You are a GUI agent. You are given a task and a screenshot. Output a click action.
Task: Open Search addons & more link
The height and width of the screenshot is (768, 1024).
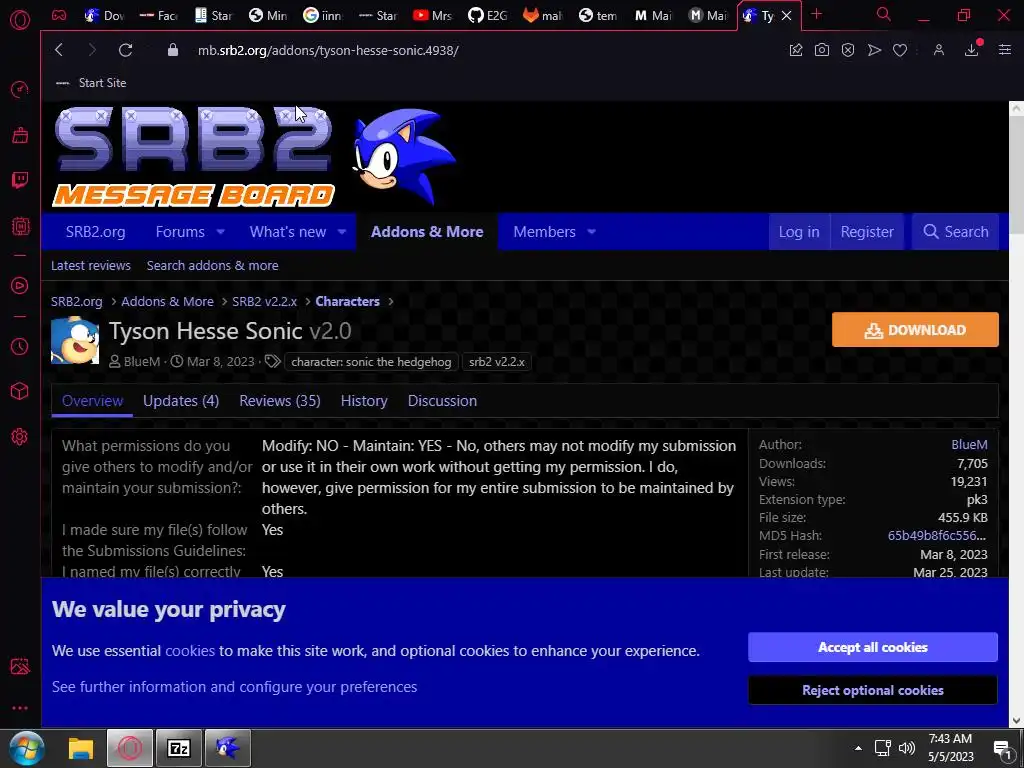[x=212, y=266]
